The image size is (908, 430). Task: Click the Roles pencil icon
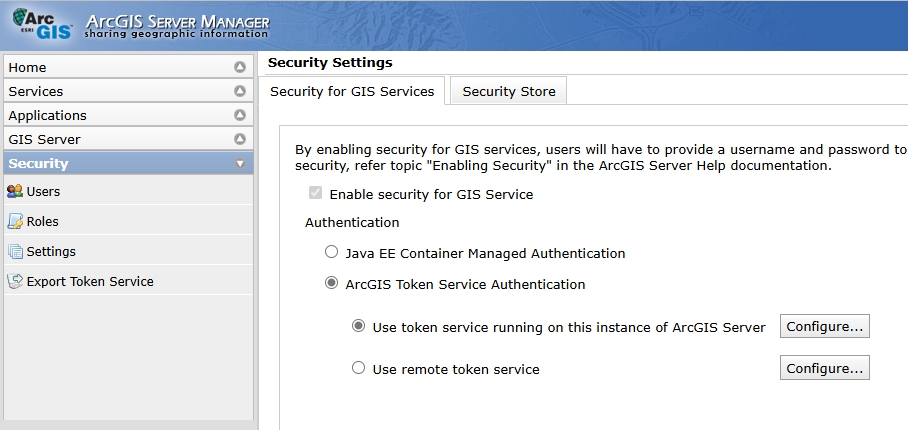click(15, 222)
